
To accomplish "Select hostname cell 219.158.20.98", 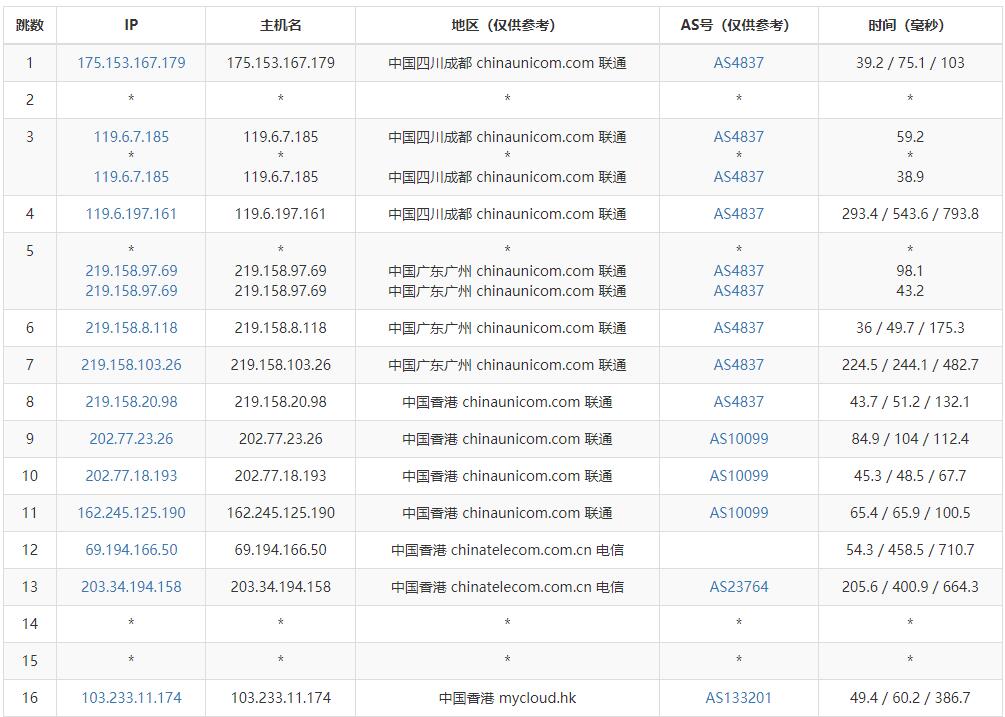I will 281,402.
